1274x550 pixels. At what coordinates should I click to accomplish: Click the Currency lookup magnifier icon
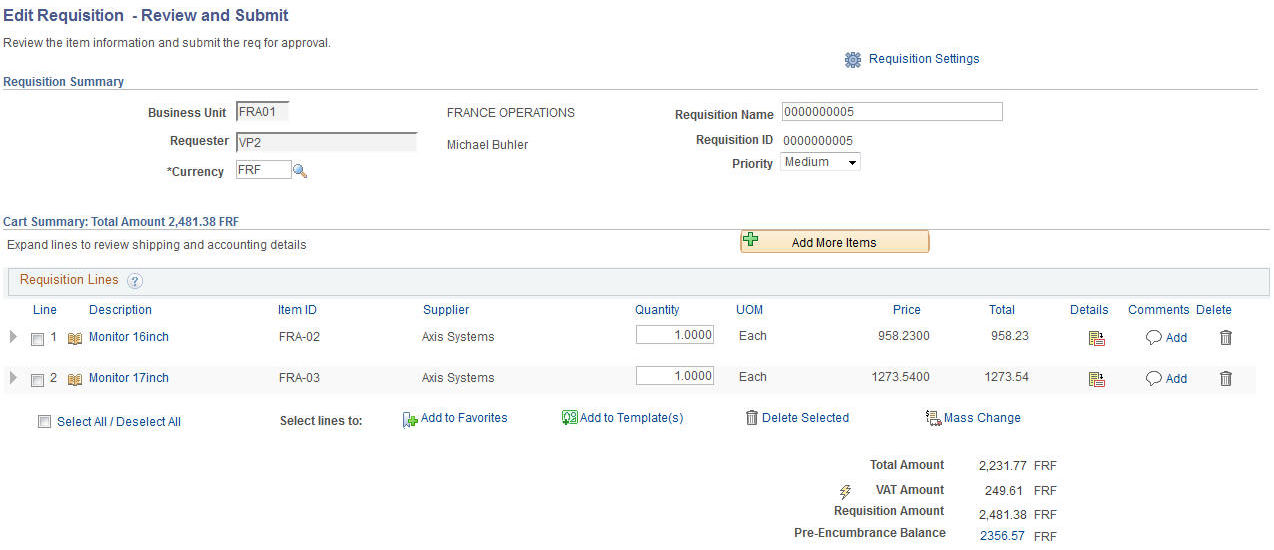[300, 172]
